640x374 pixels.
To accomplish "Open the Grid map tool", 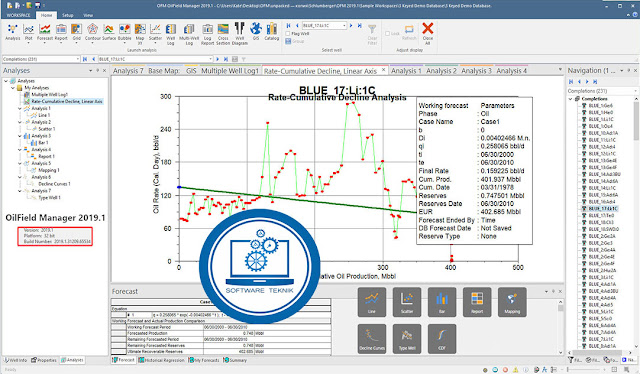I will [76, 32].
